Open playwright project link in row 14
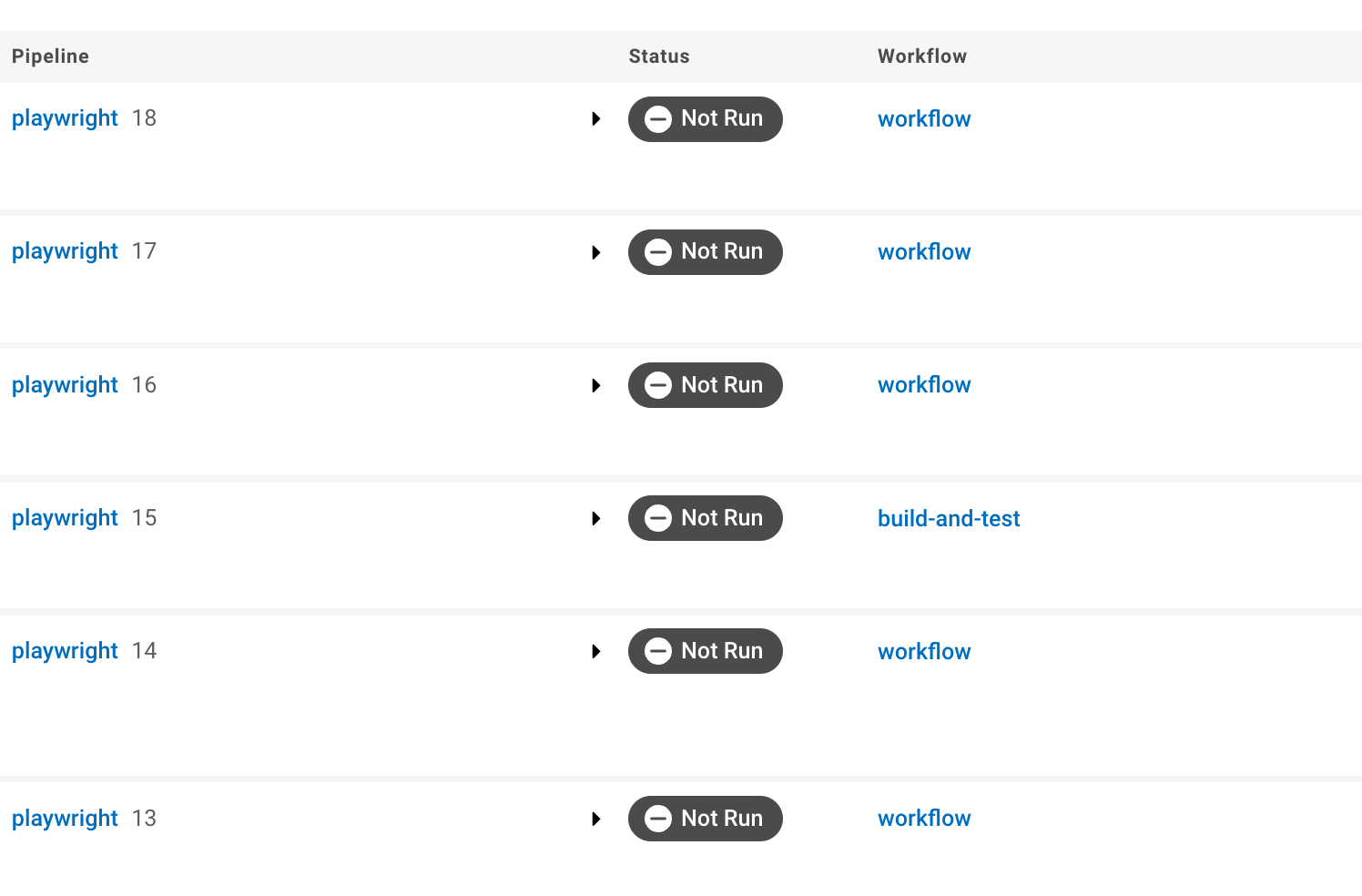1362x896 pixels. (65, 651)
